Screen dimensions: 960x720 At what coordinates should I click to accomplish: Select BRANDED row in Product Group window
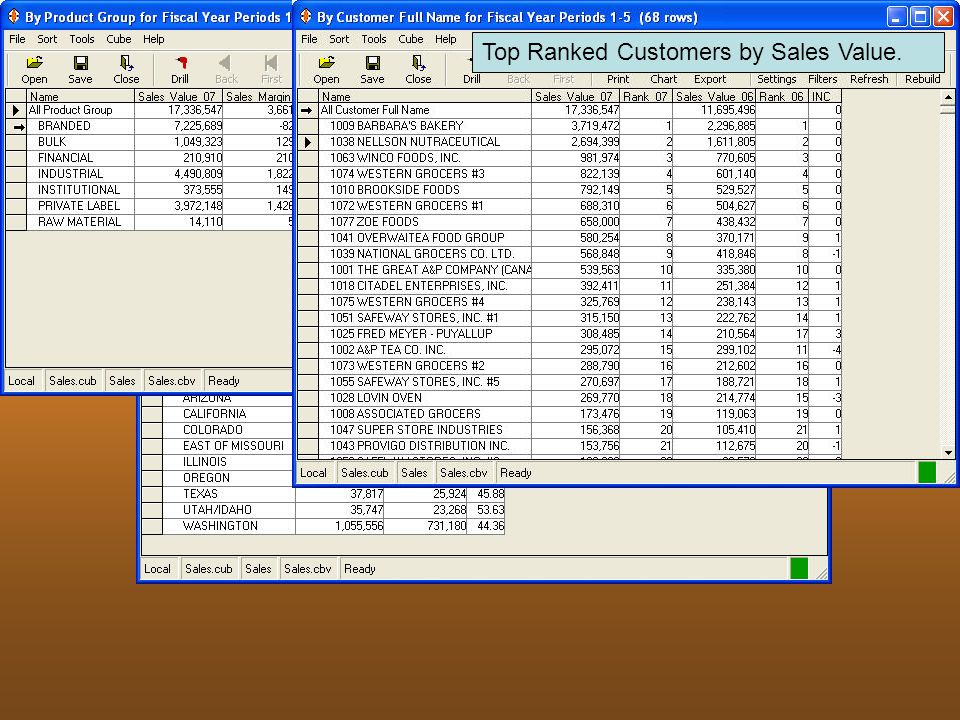[x=149, y=126]
